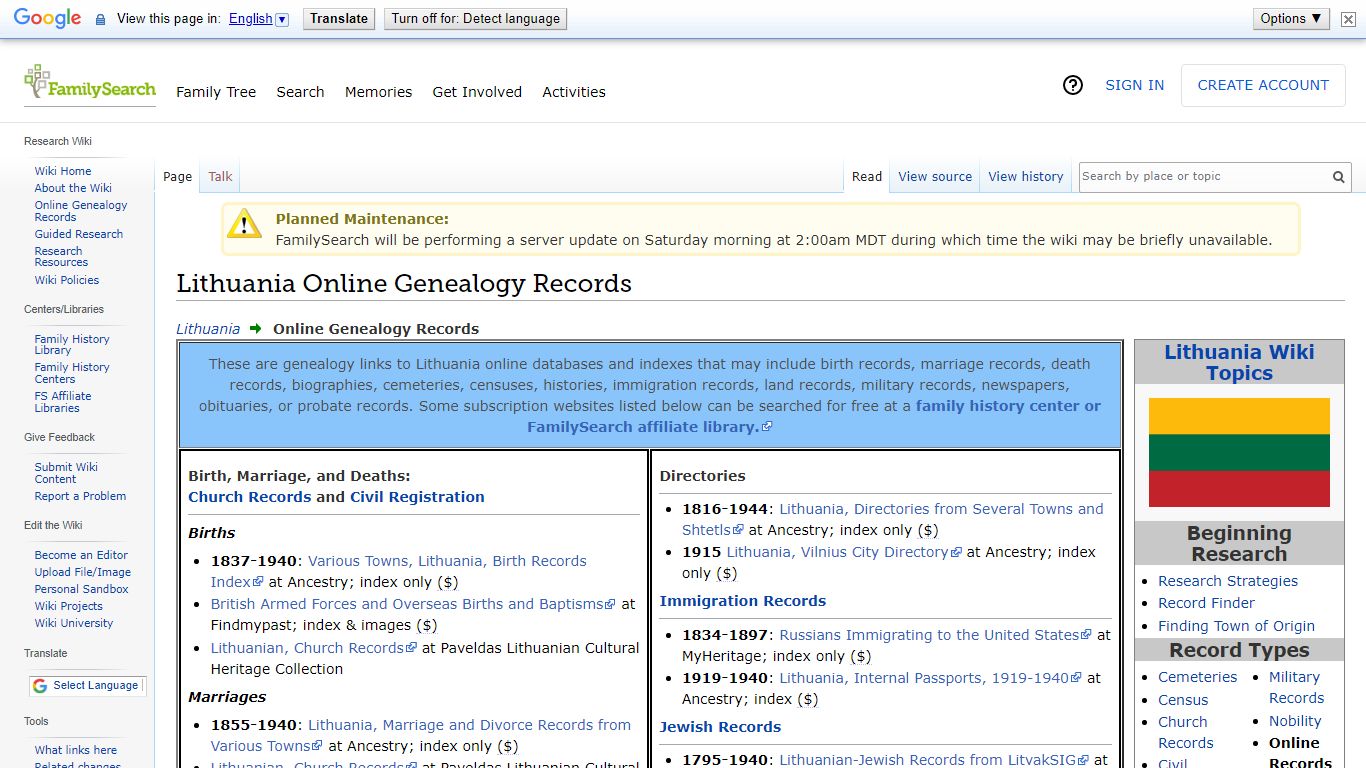Open Lithuania Wiki Topics heading link
The height and width of the screenshot is (768, 1366).
tap(1239, 362)
